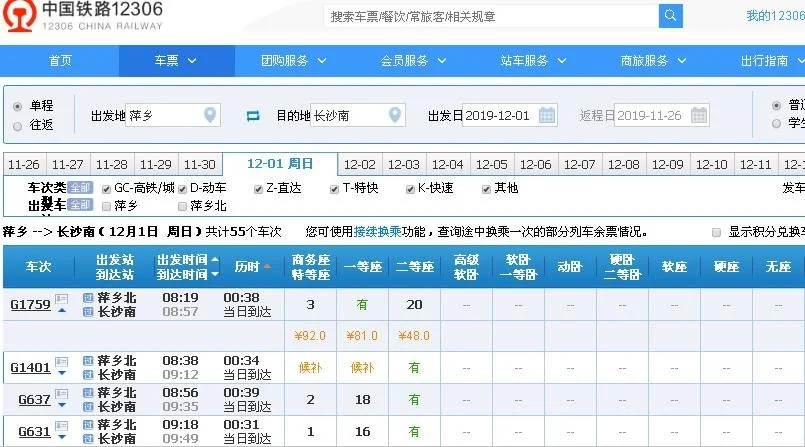
Task: Open the departure station location pin icon
Action: pos(210,115)
